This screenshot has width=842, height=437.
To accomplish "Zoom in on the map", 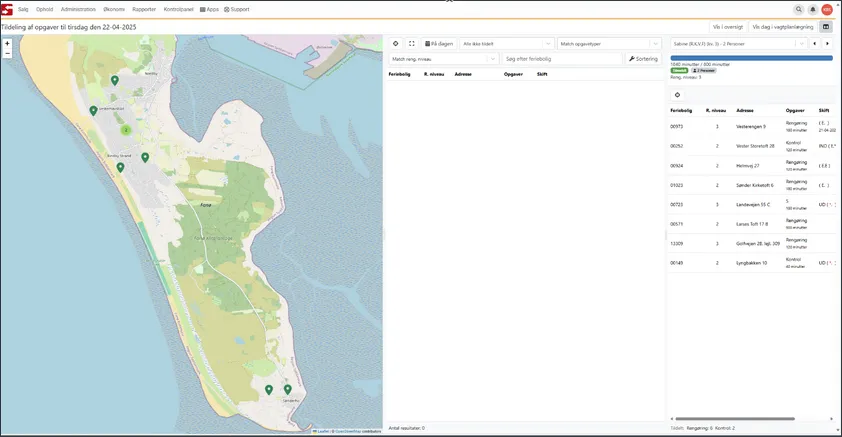I will [x=7, y=44].
